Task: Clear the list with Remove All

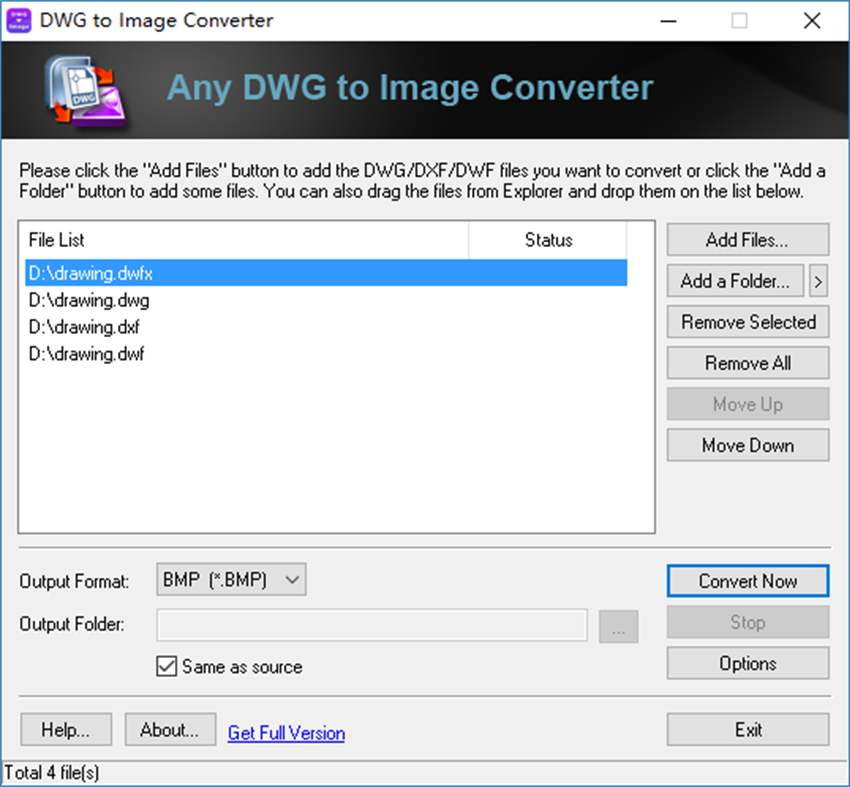Action: click(x=747, y=363)
